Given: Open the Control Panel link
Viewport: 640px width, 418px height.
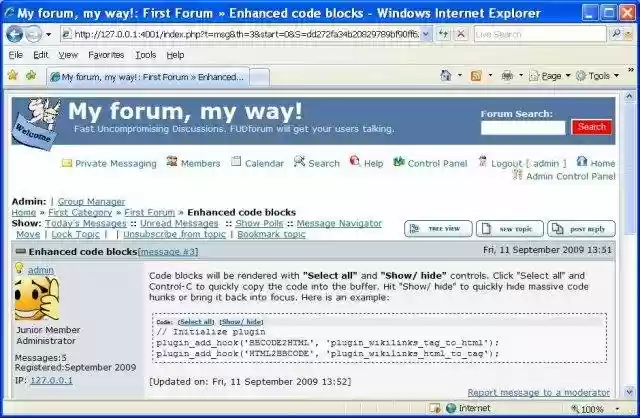Looking at the screenshot, I should click(x=437, y=164).
